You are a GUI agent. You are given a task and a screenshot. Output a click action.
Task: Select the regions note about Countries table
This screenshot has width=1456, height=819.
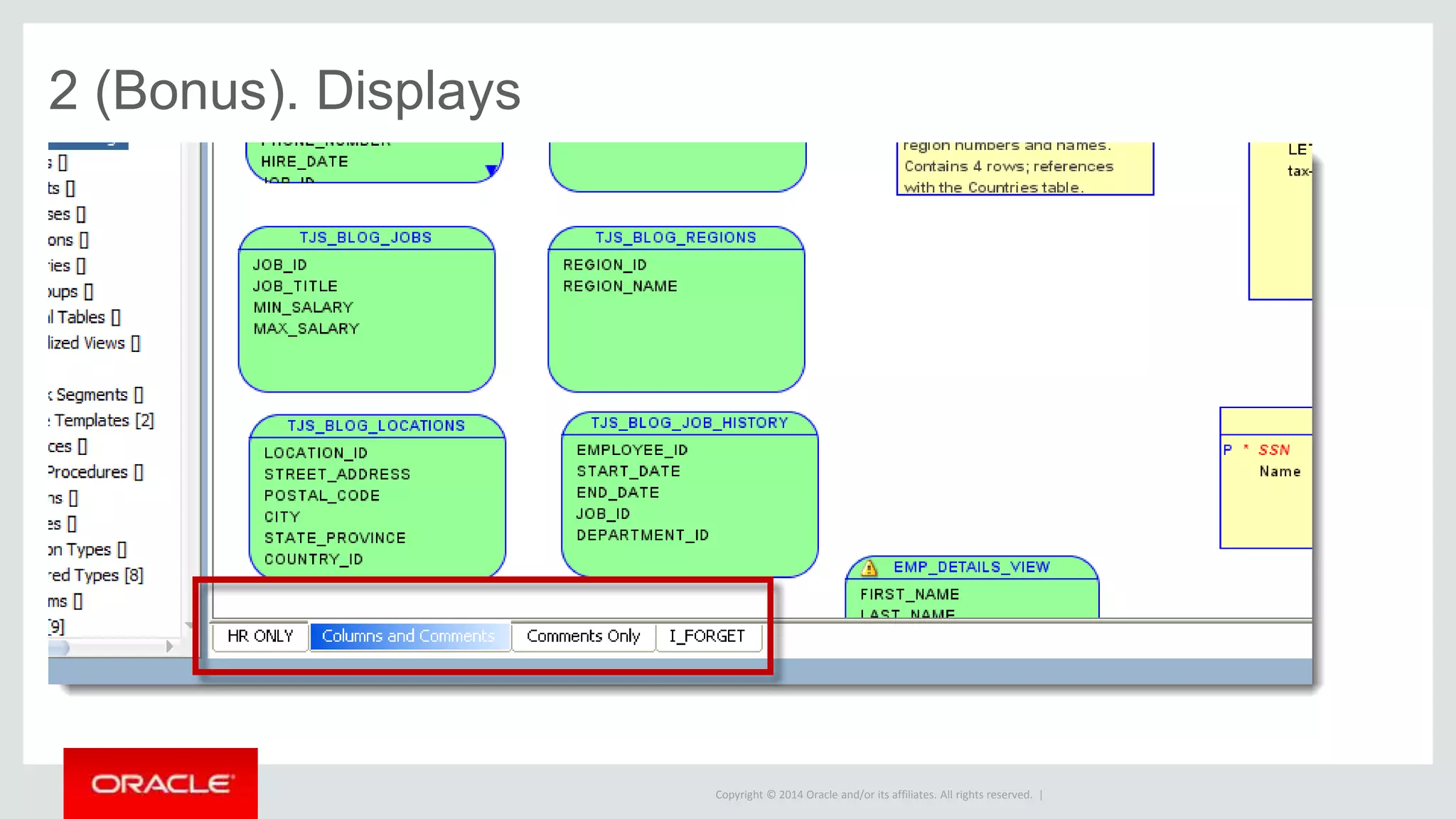pyautogui.click(x=1024, y=168)
